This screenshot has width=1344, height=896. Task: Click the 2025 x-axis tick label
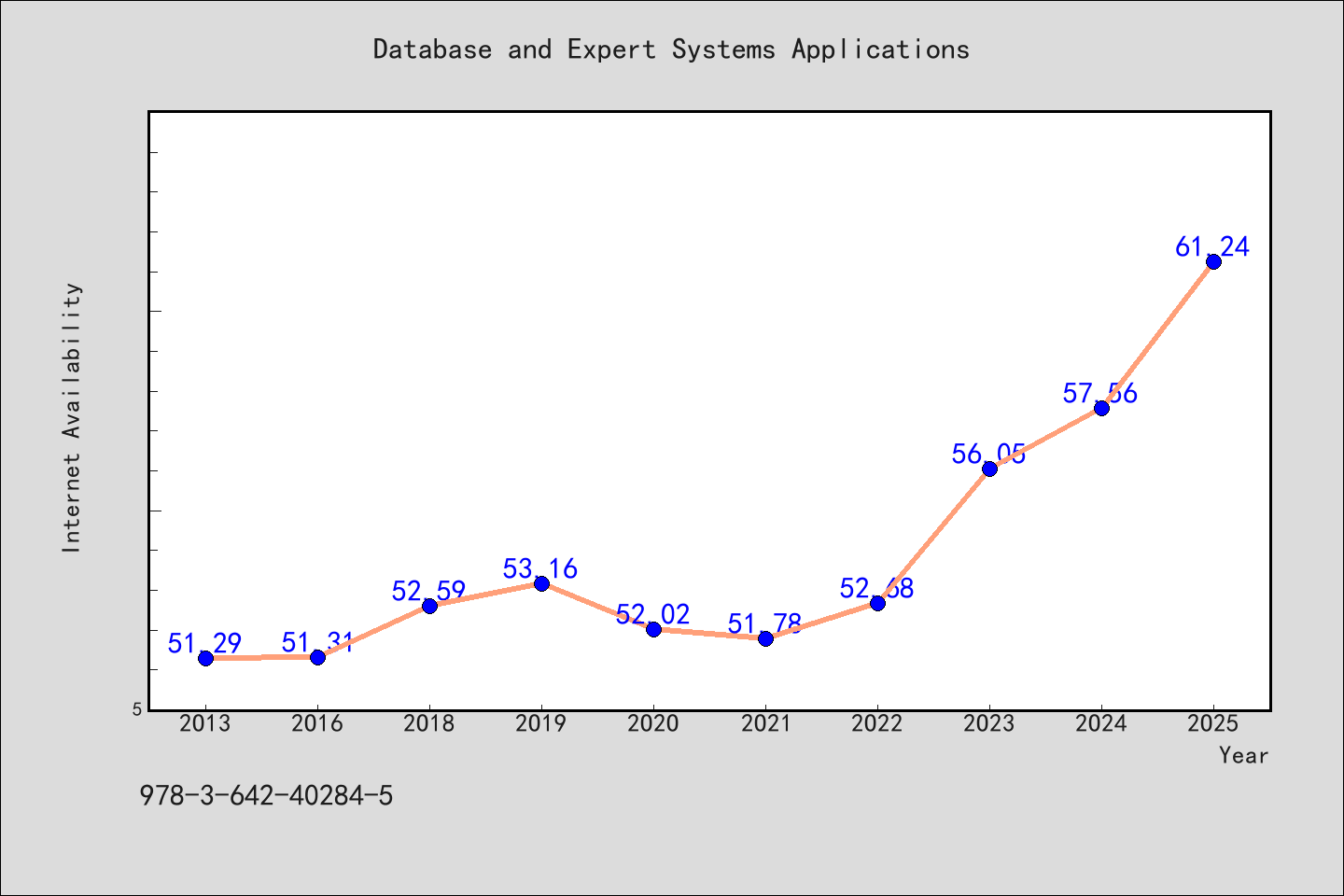coord(1213,723)
